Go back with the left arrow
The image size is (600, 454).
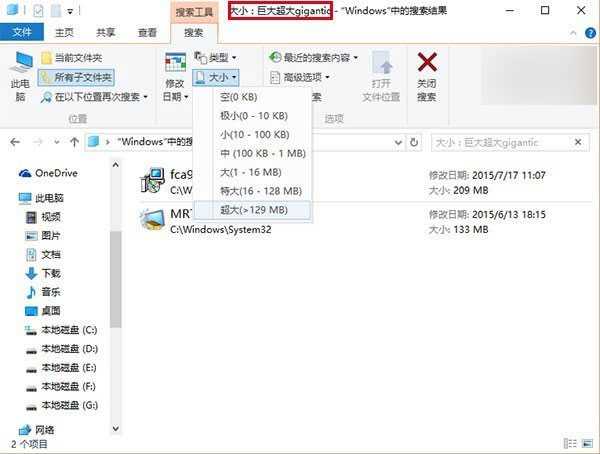point(15,142)
